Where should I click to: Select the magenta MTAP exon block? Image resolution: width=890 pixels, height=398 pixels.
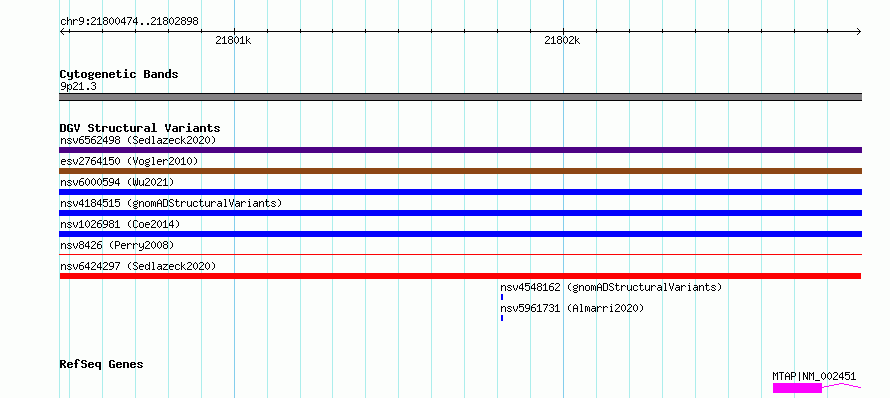[797, 388]
